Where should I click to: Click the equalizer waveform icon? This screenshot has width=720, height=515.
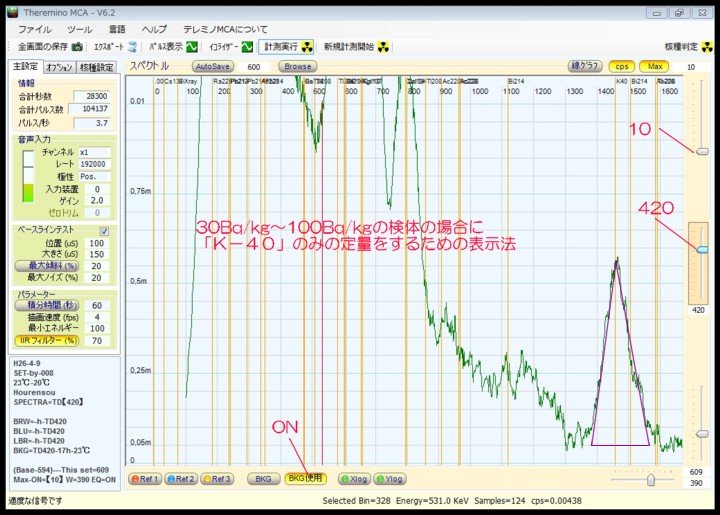tap(247, 47)
